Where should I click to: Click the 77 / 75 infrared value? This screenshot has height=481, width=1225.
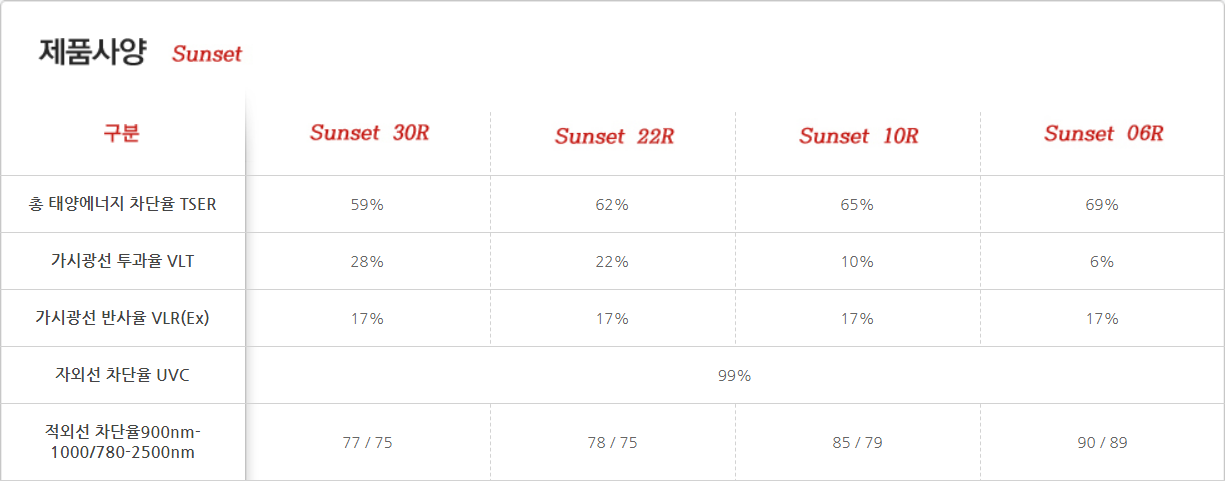point(367,442)
